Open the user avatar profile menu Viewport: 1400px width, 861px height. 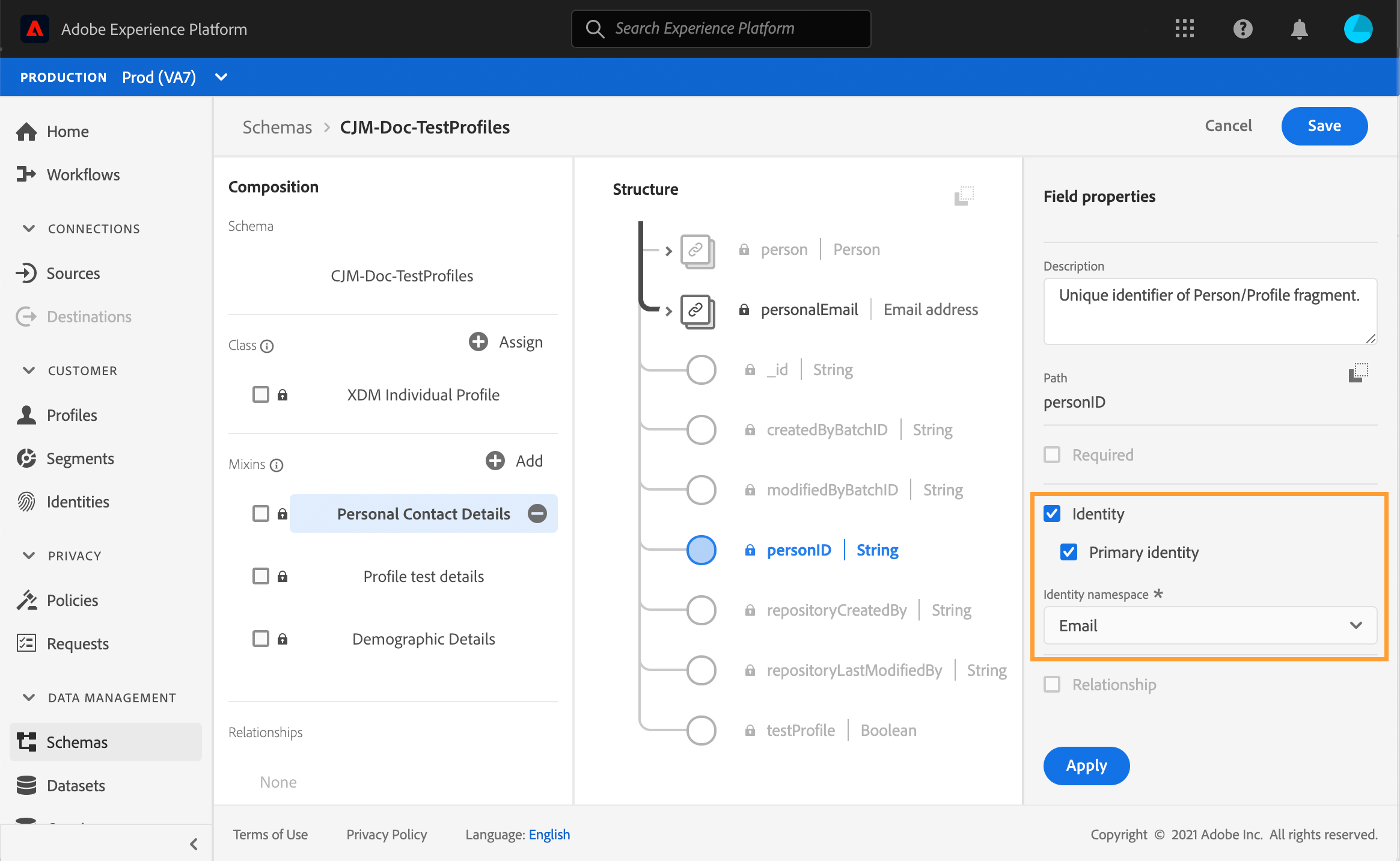(x=1358, y=29)
